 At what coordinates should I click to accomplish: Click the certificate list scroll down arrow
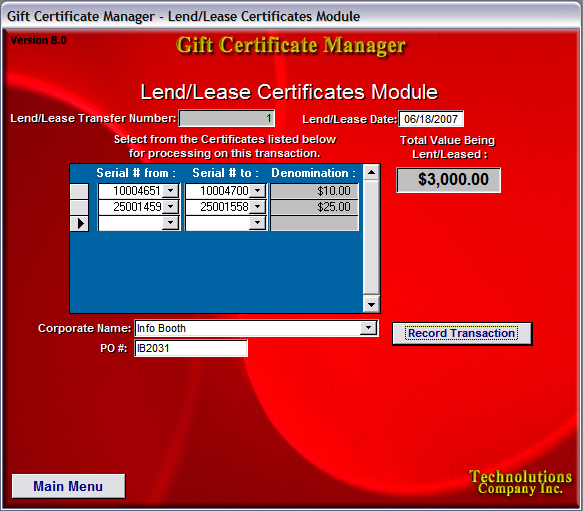click(x=371, y=305)
